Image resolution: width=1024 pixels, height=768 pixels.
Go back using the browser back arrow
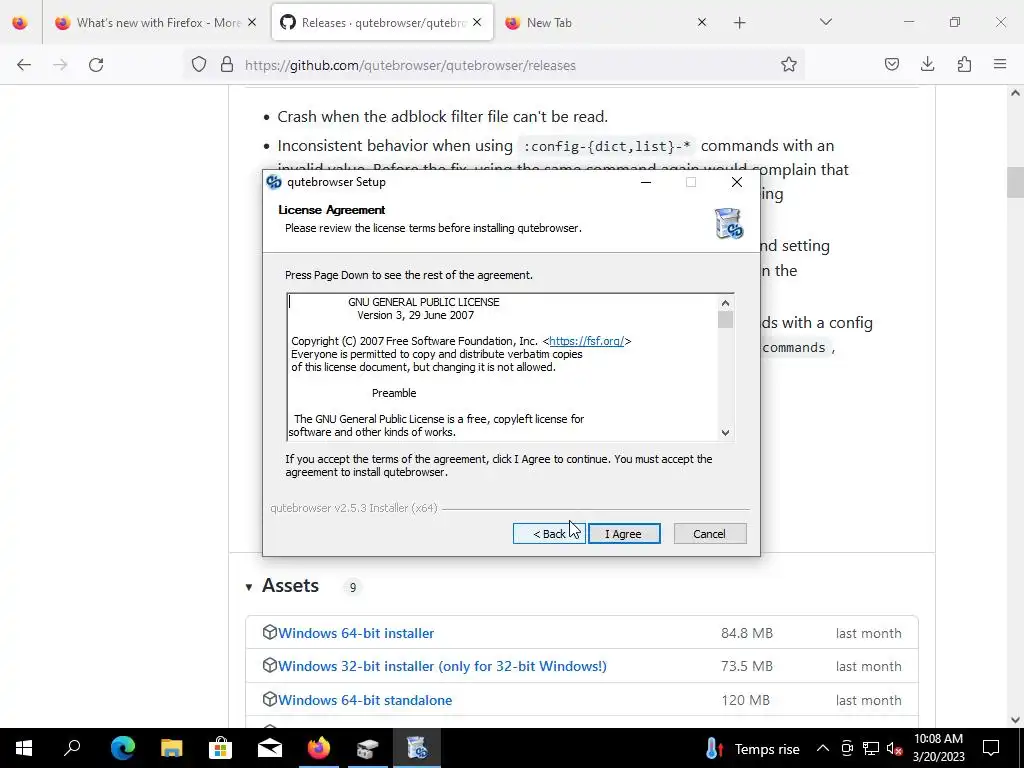pyautogui.click(x=24, y=65)
